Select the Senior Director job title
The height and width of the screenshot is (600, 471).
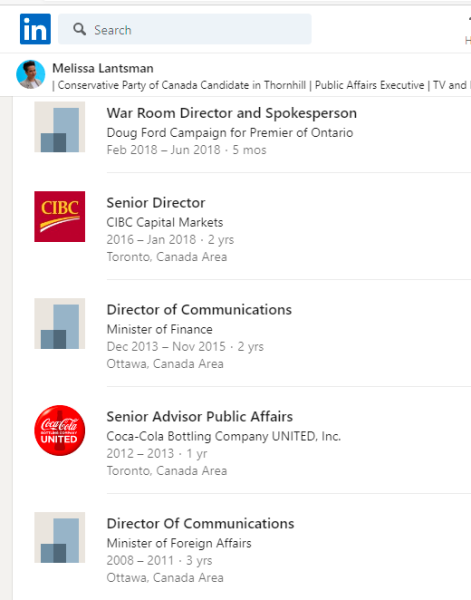tap(156, 203)
